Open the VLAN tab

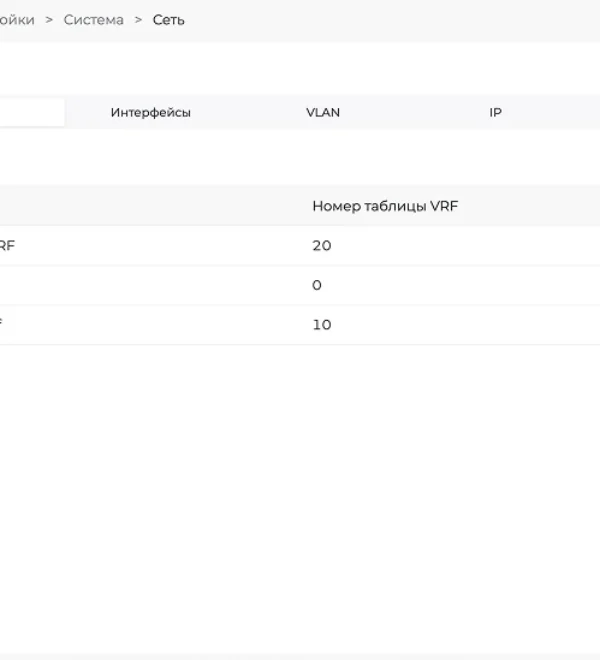(323, 112)
